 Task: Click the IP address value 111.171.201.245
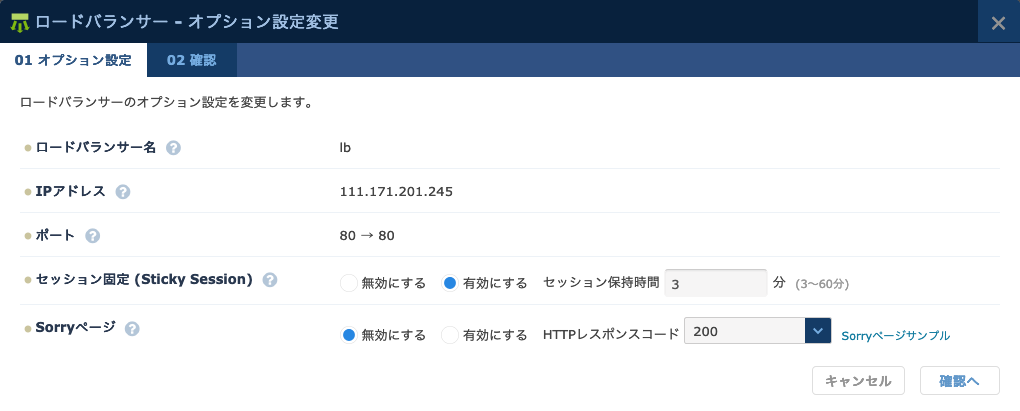pos(396,191)
